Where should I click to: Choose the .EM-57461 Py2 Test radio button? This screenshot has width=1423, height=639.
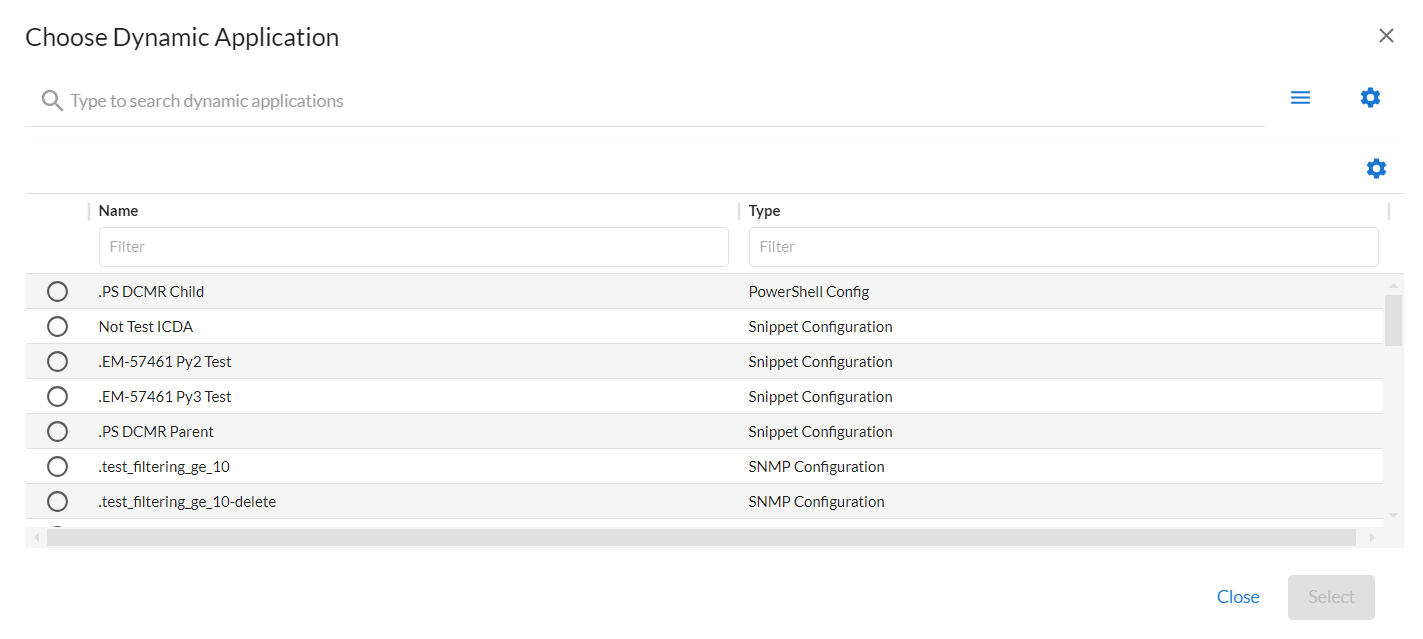point(58,362)
